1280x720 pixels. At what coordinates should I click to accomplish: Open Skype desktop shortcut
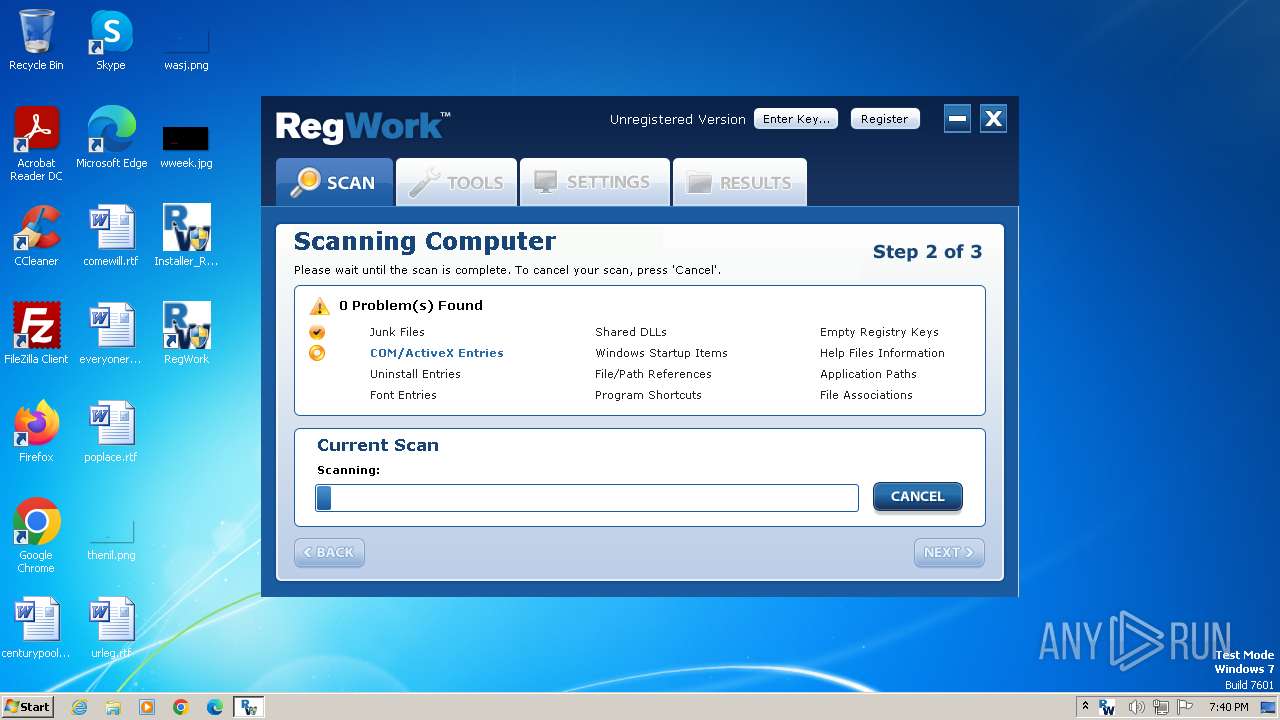pos(110,40)
